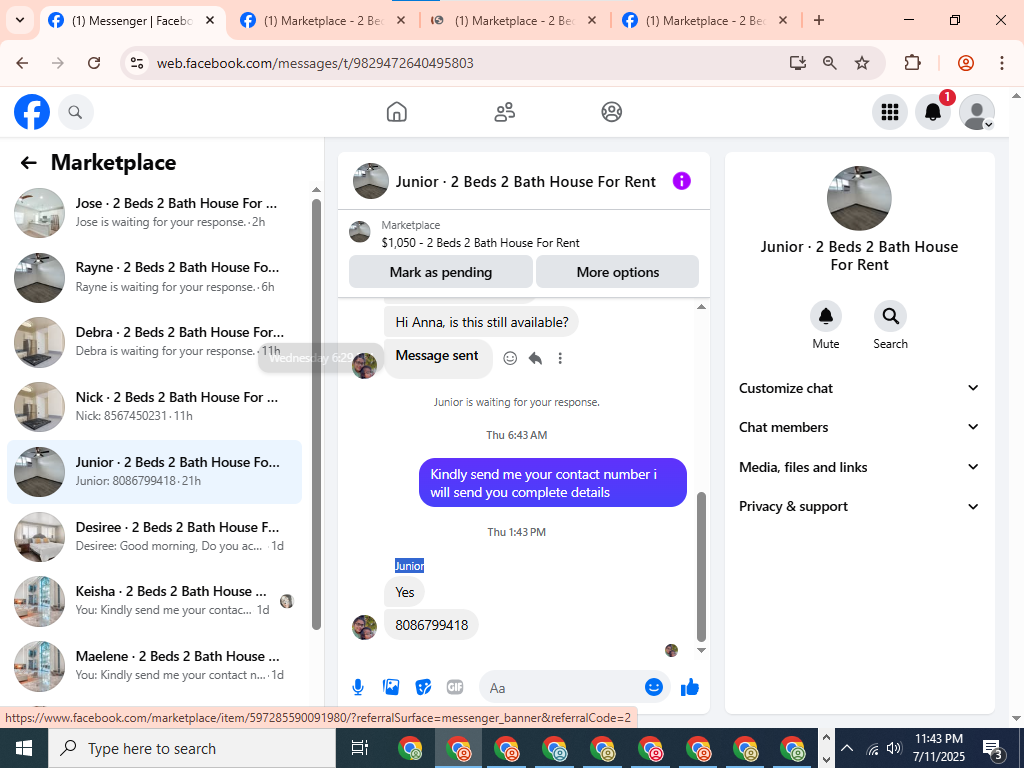This screenshot has height=768, width=1024.
Task: Open the Windows Task View icon
Action: pos(360,748)
